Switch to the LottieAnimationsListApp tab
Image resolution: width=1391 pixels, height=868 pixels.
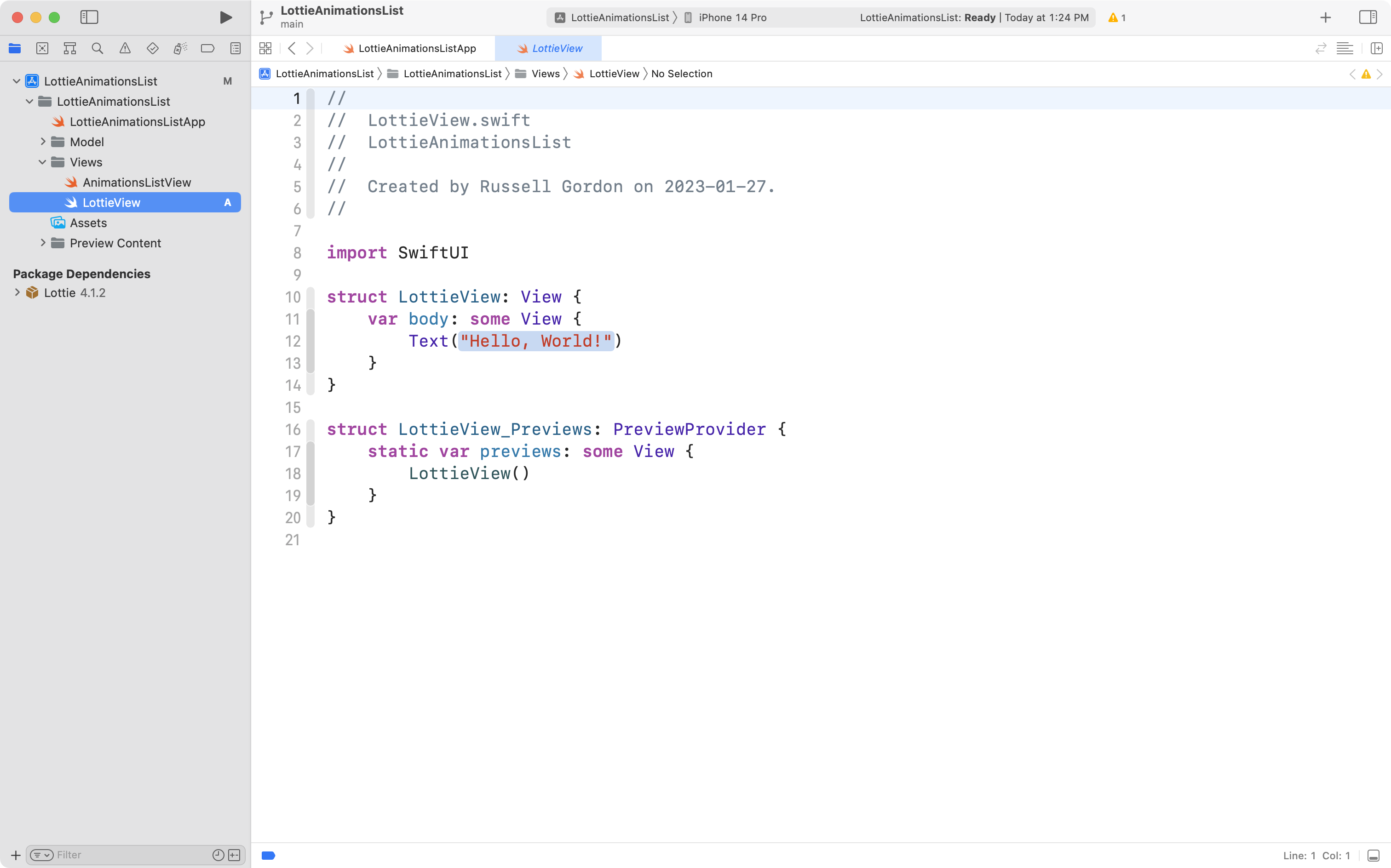click(x=416, y=48)
